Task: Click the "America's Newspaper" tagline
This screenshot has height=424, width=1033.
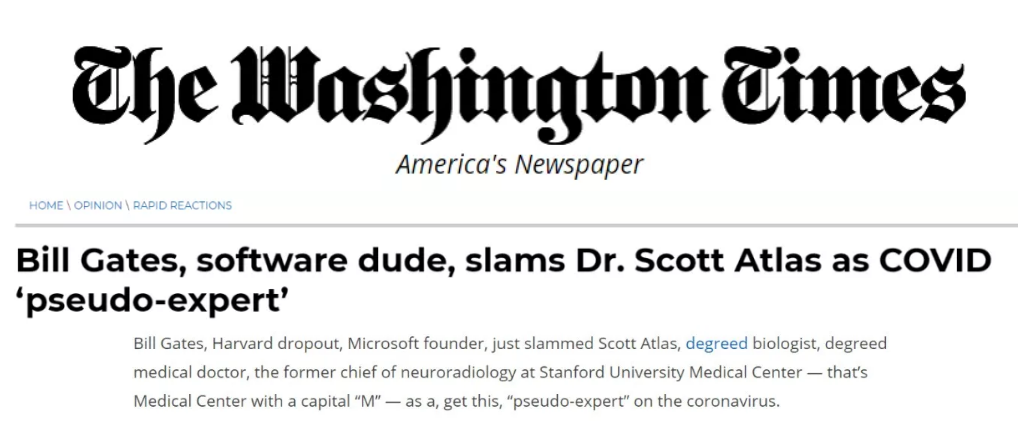Action: 519,164
